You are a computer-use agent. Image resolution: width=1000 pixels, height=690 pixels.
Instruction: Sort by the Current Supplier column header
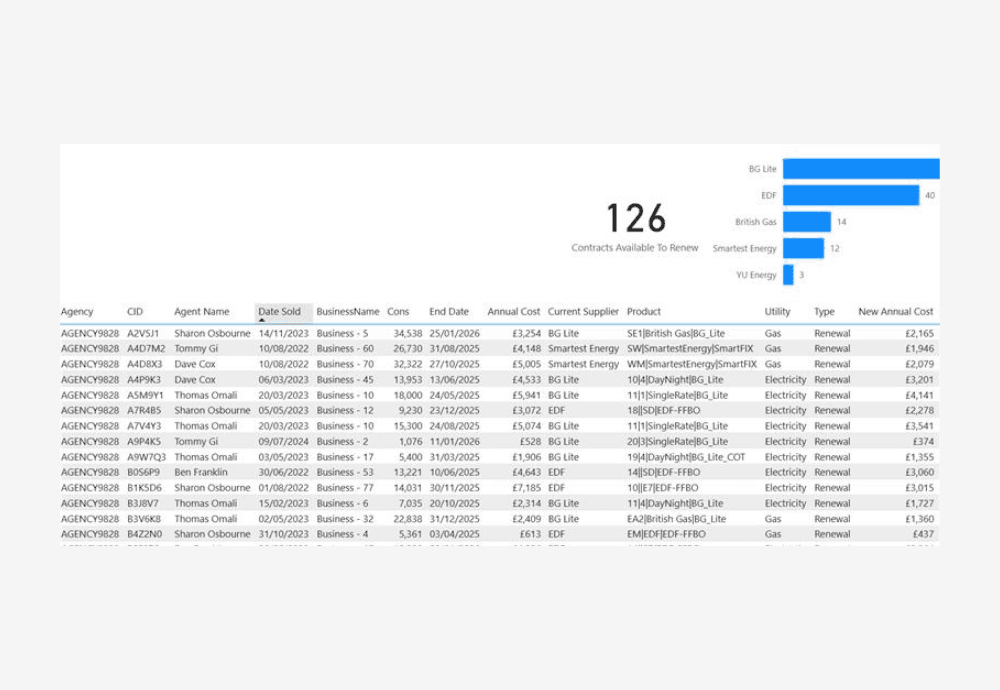pyautogui.click(x=584, y=312)
